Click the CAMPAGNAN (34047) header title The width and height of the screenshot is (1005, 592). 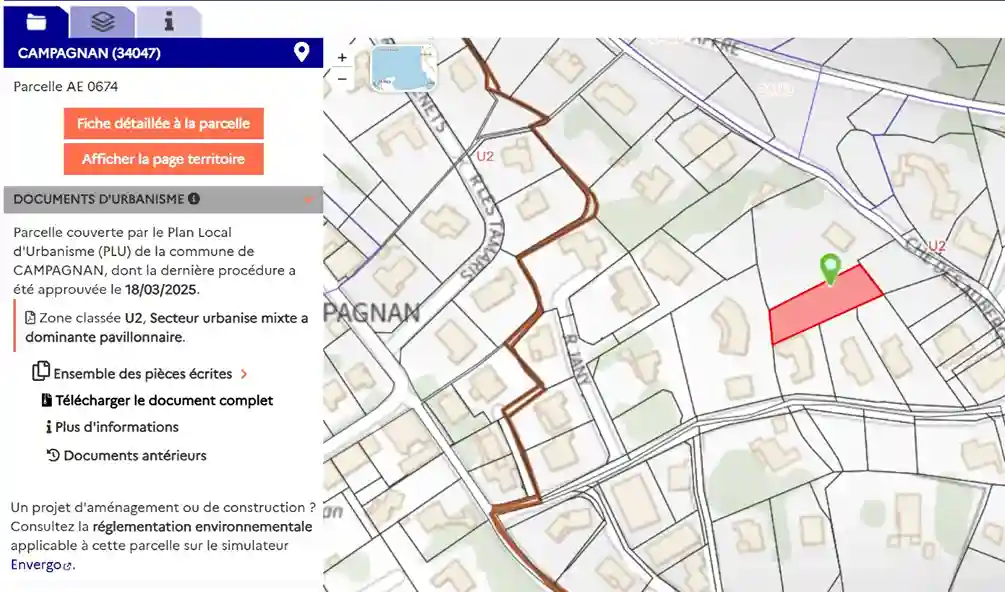89,53
